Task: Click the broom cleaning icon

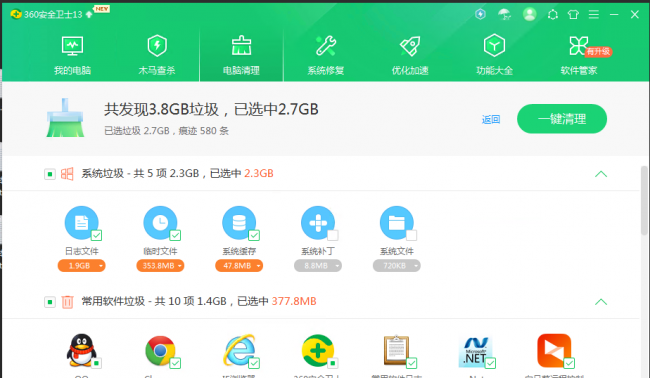Action: point(65,118)
